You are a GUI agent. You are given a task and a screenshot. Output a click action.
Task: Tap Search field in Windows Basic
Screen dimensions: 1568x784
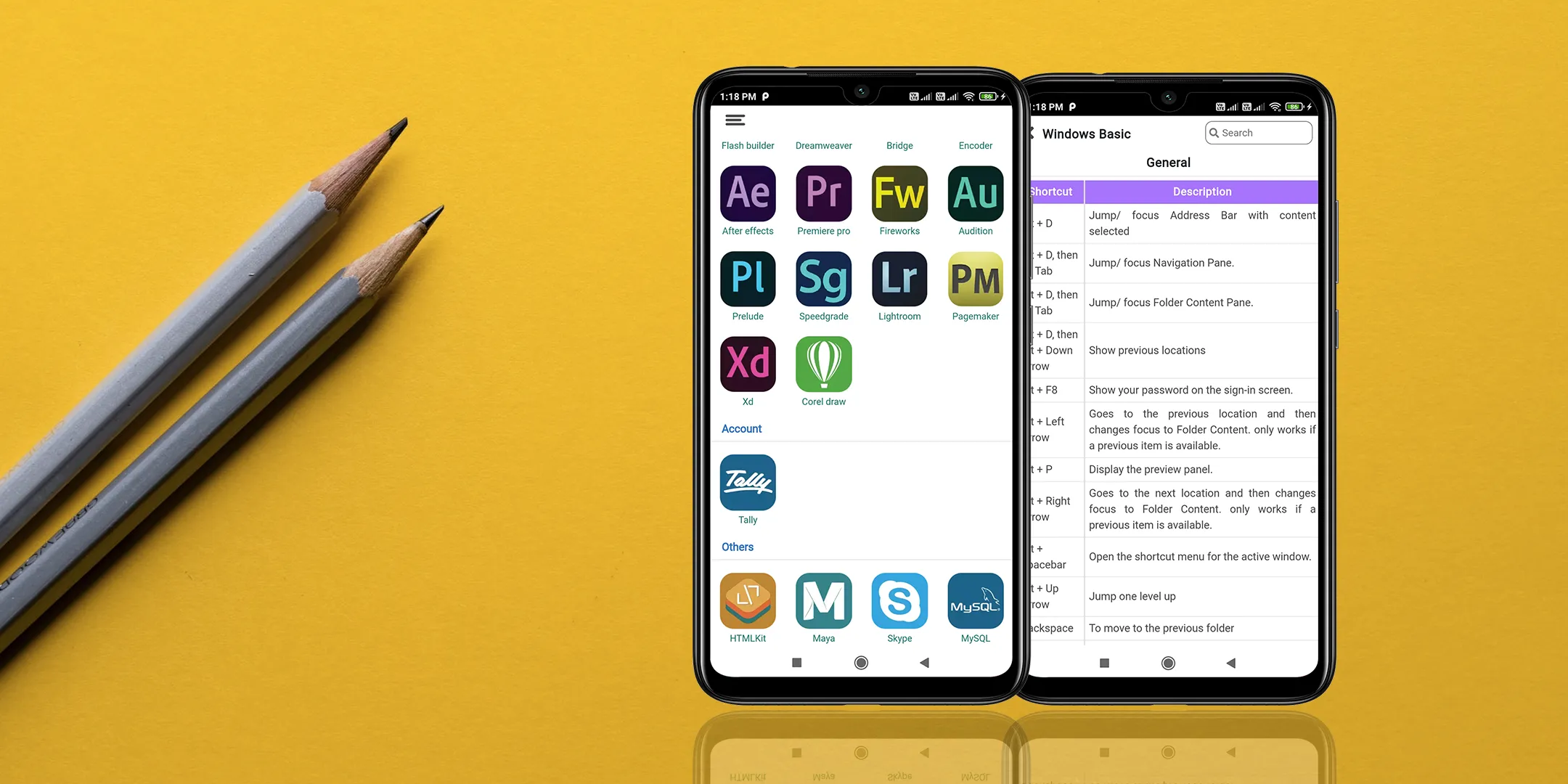tap(1259, 132)
